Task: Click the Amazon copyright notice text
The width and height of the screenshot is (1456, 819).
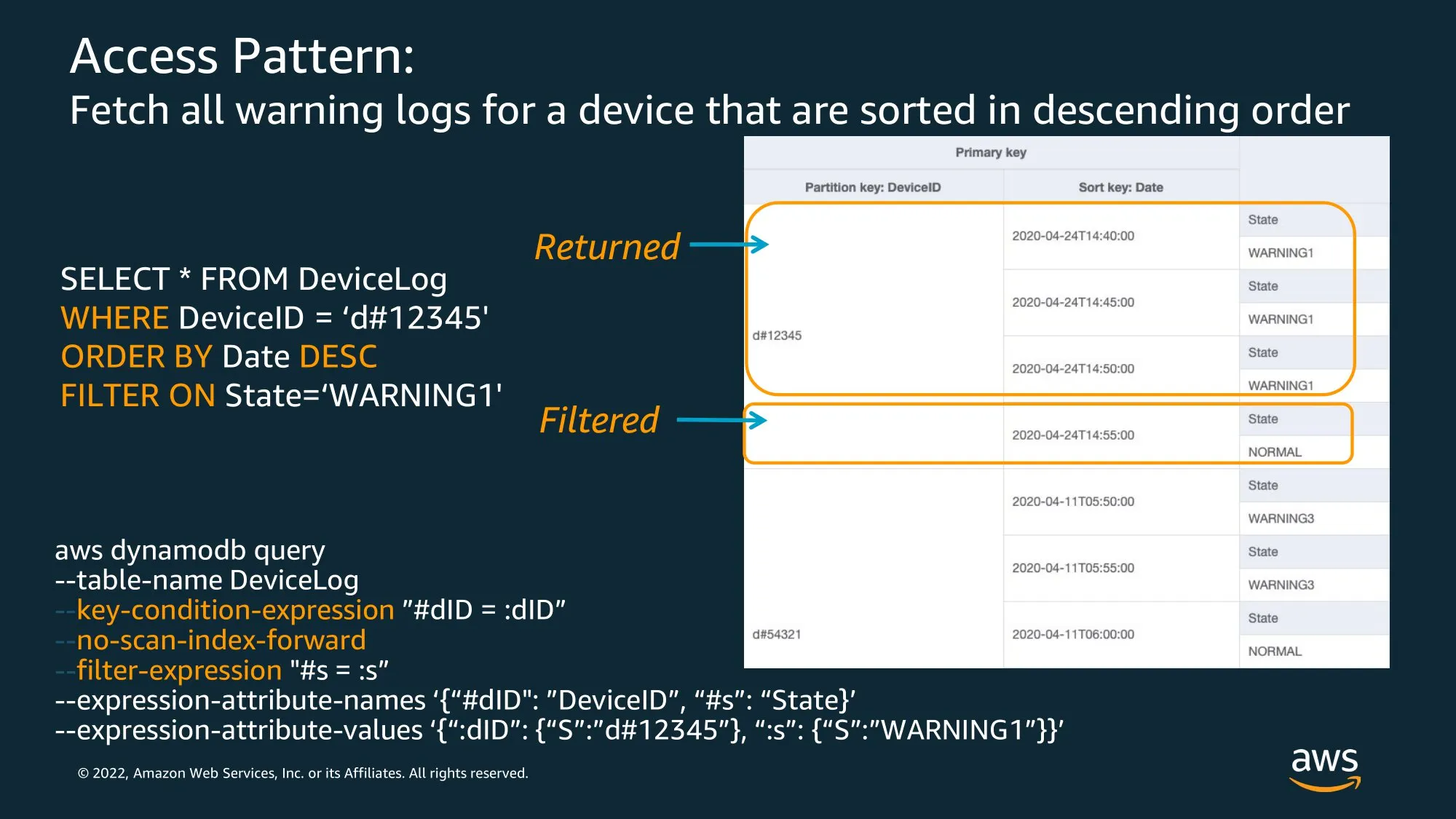Action: click(303, 773)
